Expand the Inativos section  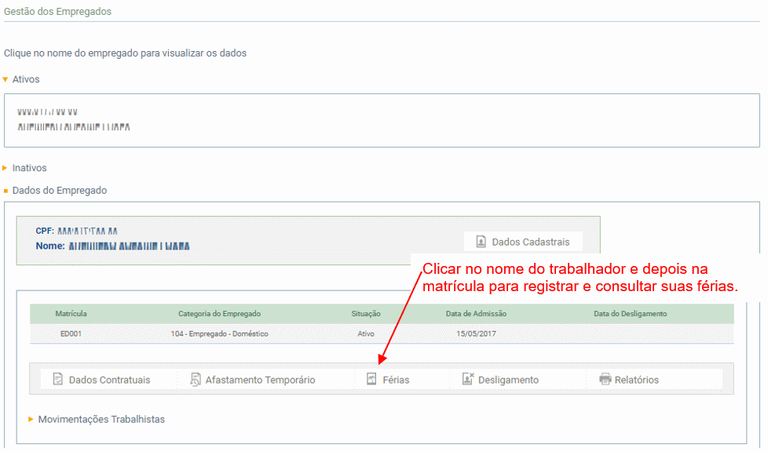coord(5,168)
